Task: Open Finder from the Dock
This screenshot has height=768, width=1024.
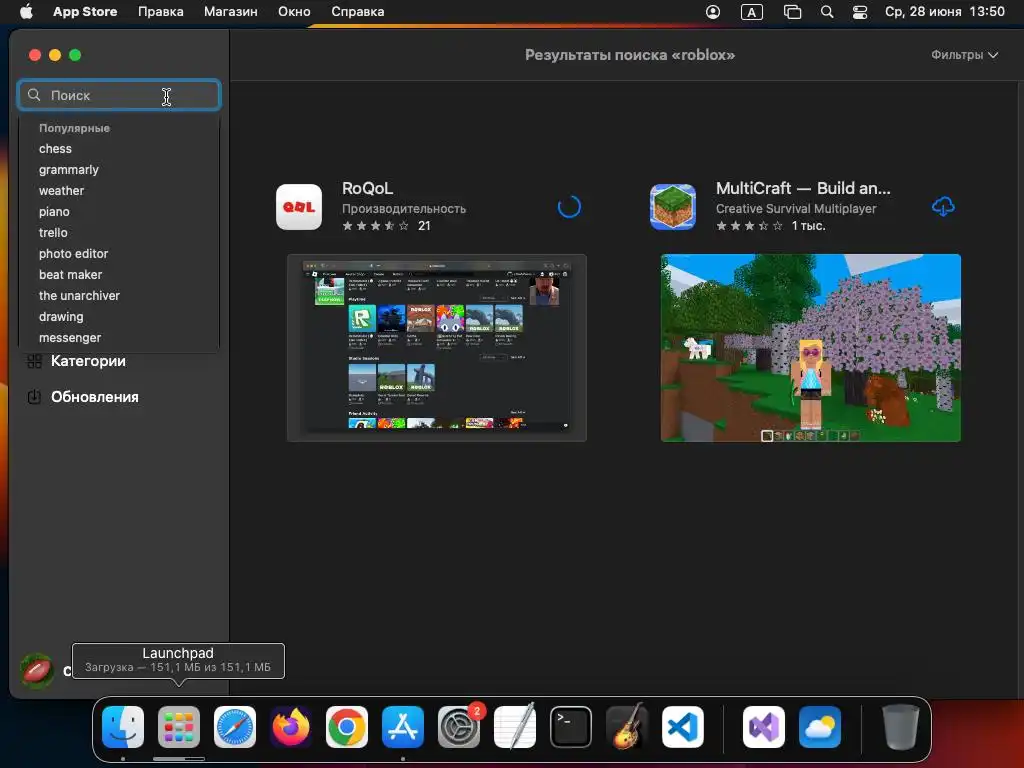Action: (x=123, y=727)
